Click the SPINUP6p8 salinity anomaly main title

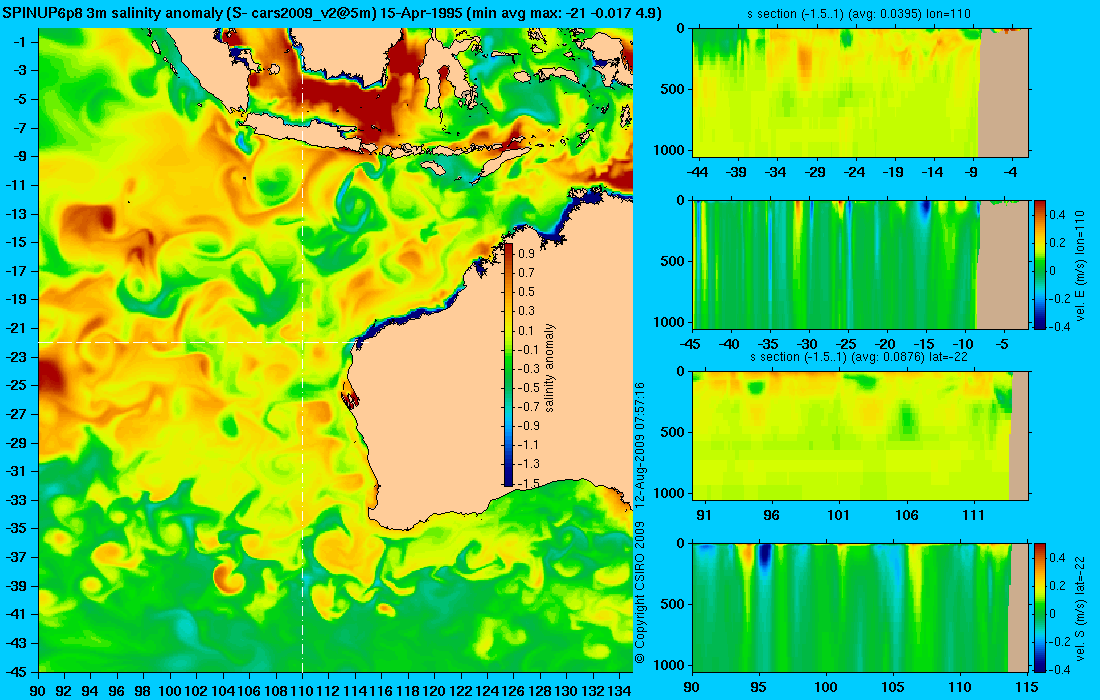pos(331,13)
